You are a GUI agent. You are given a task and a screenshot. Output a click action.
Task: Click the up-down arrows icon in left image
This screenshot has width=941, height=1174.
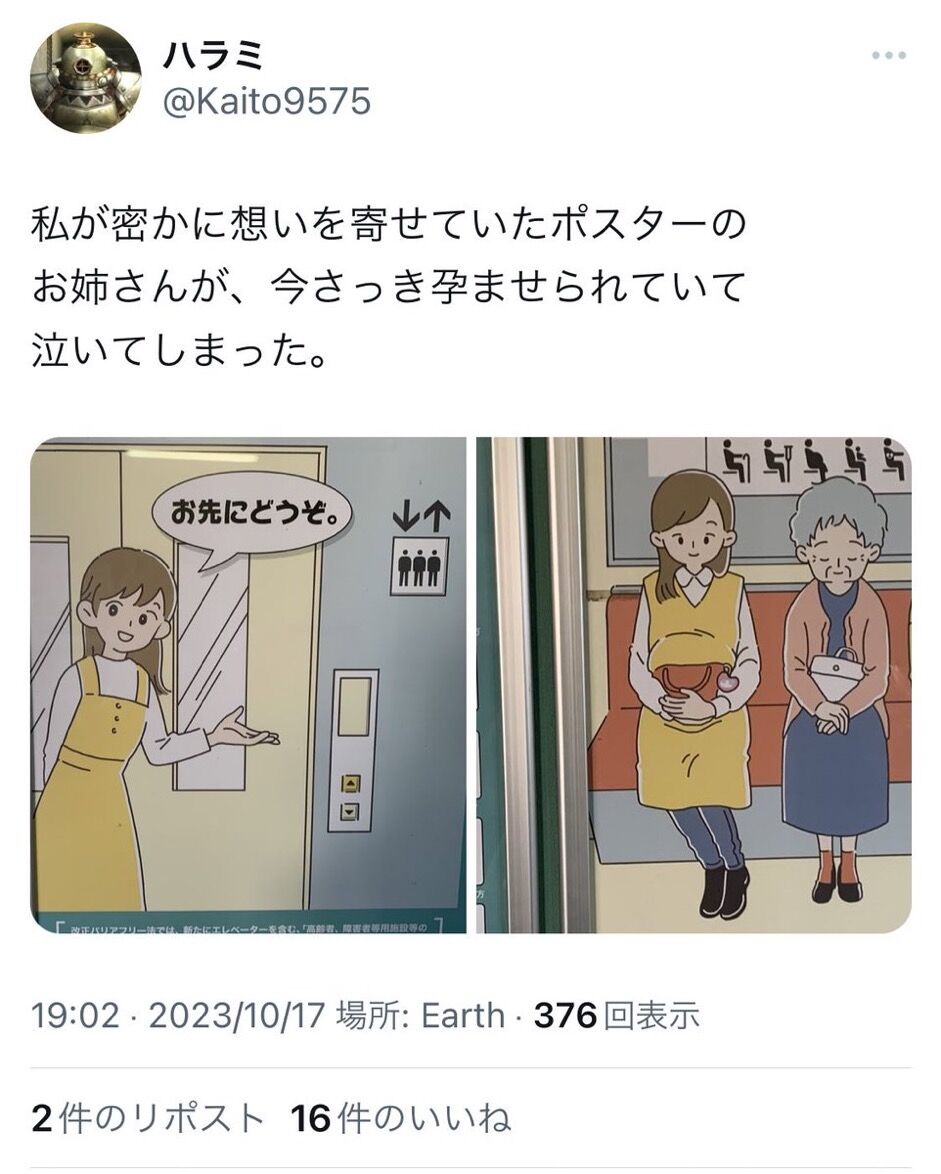pyautogui.click(x=421, y=517)
